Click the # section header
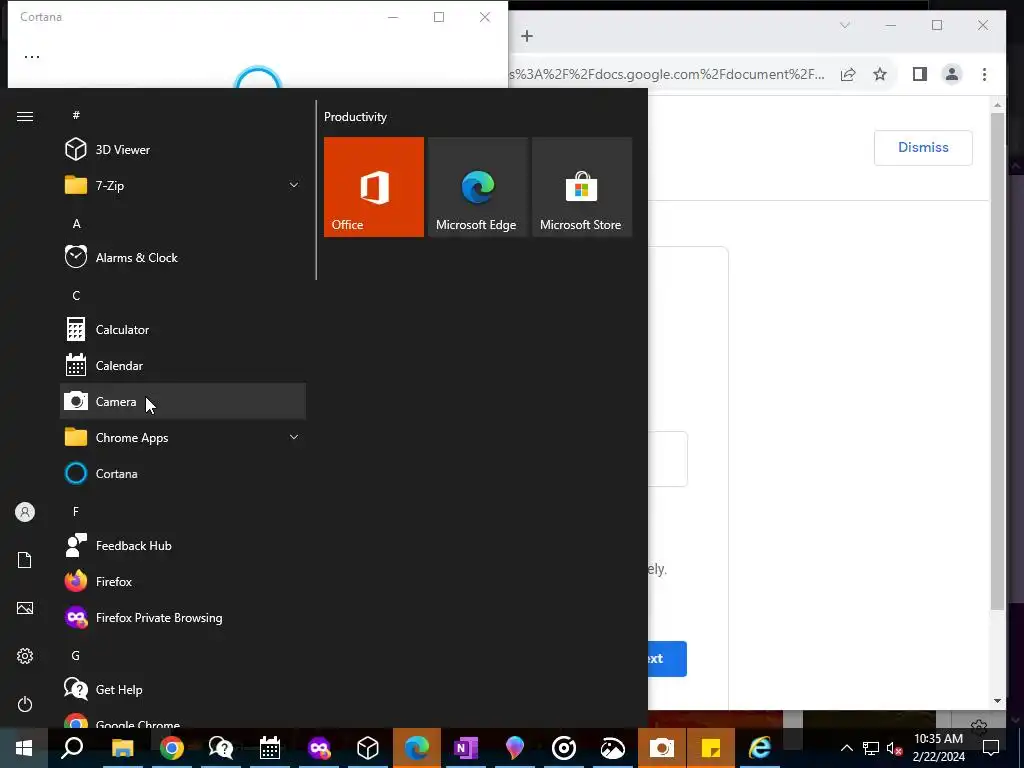1024x768 pixels. 76,115
